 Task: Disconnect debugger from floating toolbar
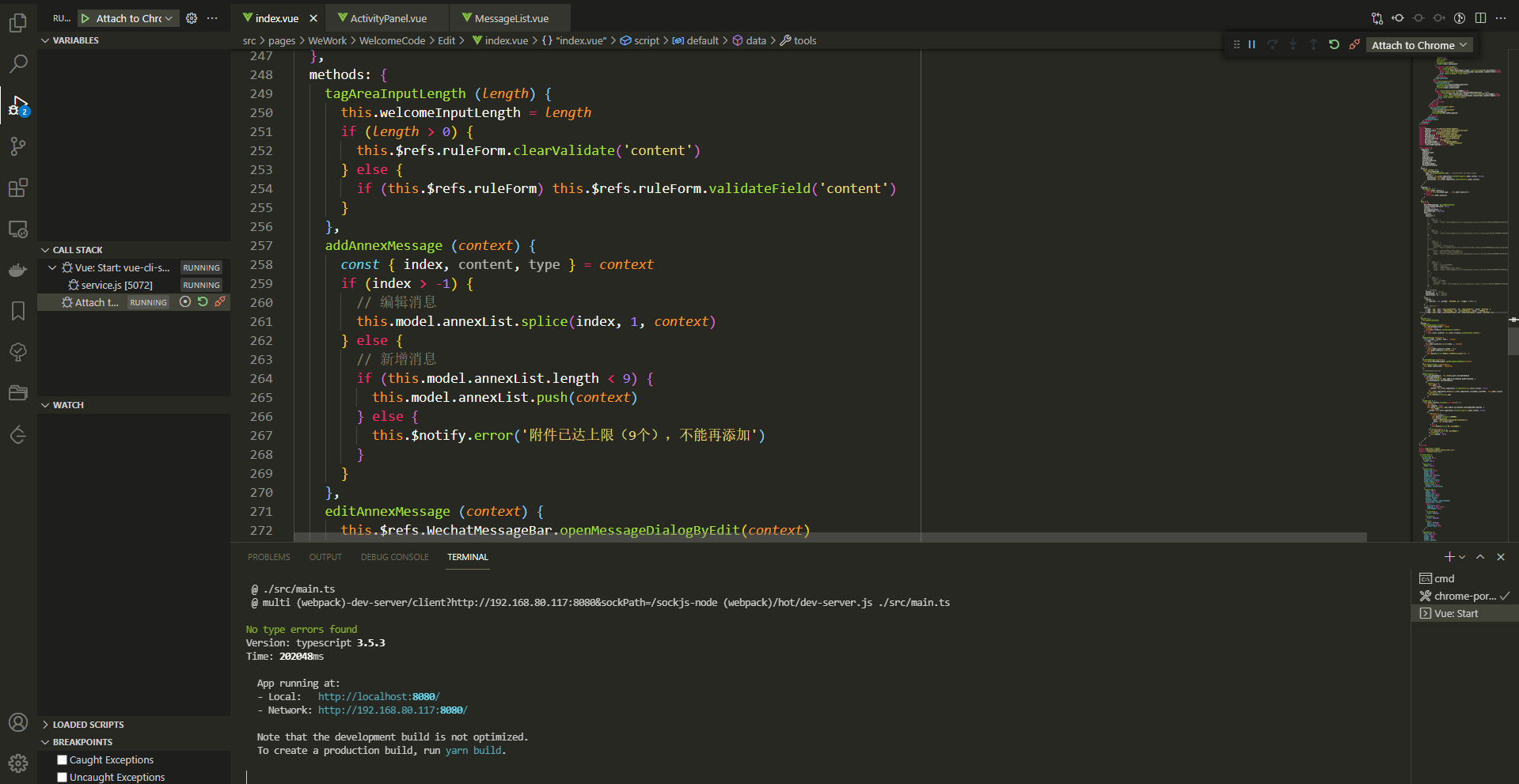click(x=1355, y=45)
